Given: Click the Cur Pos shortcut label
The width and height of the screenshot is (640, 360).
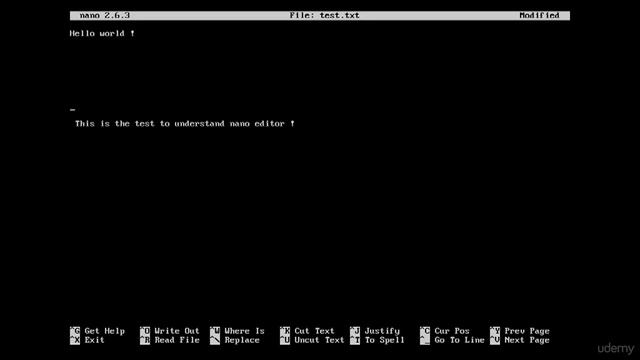Looking at the screenshot, I should point(444,331).
